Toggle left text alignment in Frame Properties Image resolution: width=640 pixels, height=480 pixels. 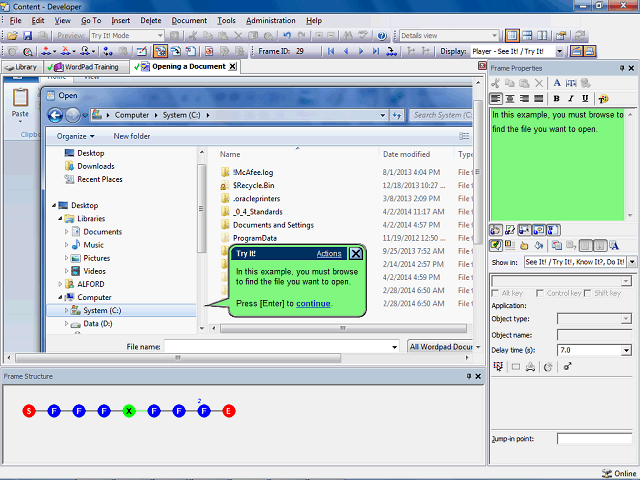tap(496, 99)
